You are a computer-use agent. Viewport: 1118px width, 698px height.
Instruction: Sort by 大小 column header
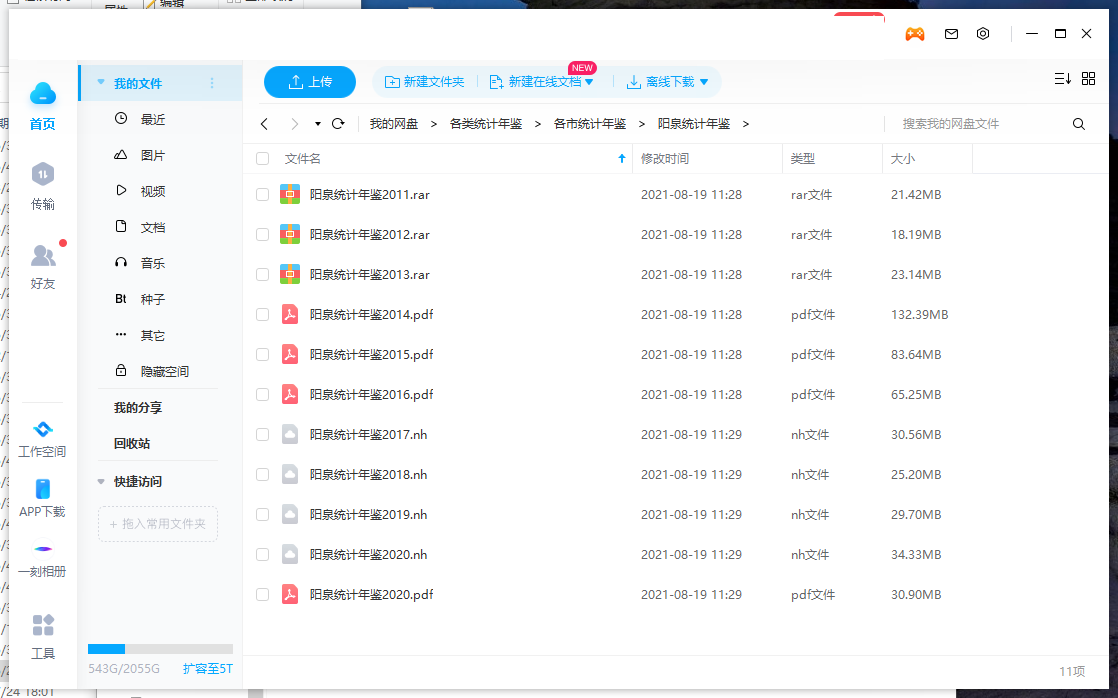pos(903,158)
